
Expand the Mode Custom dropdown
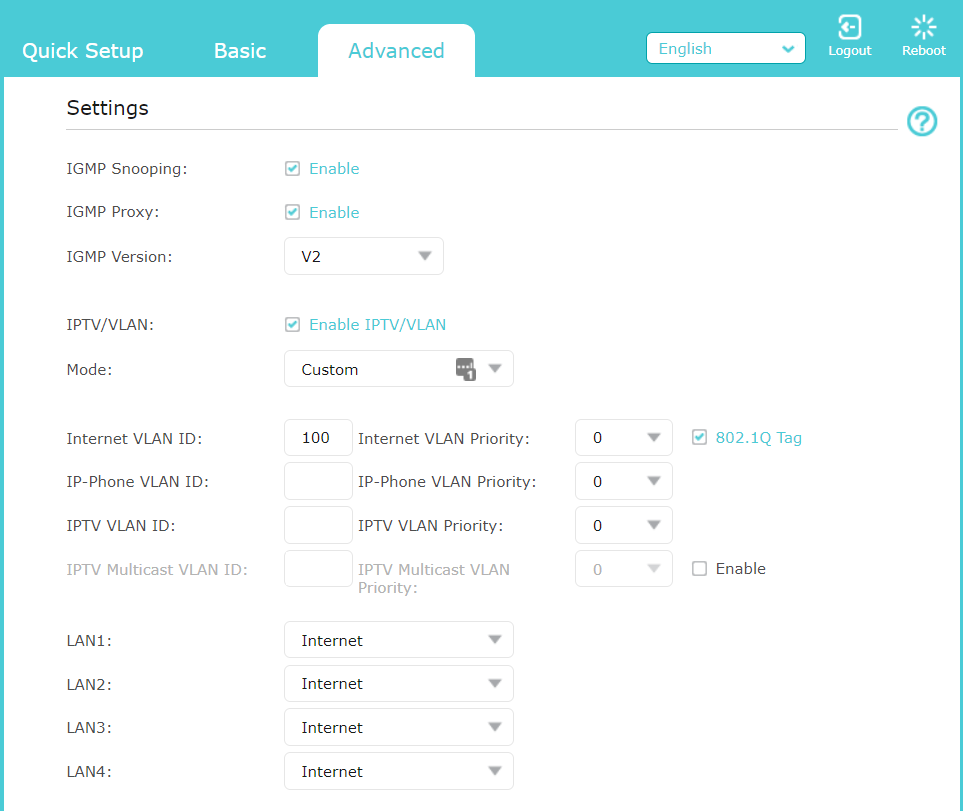pyautogui.click(x=398, y=369)
